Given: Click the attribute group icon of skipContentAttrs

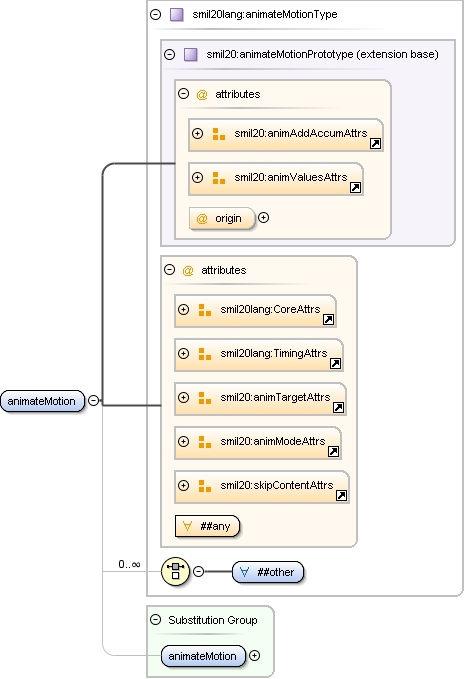Looking at the screenshot, I should tap(205, 486).
